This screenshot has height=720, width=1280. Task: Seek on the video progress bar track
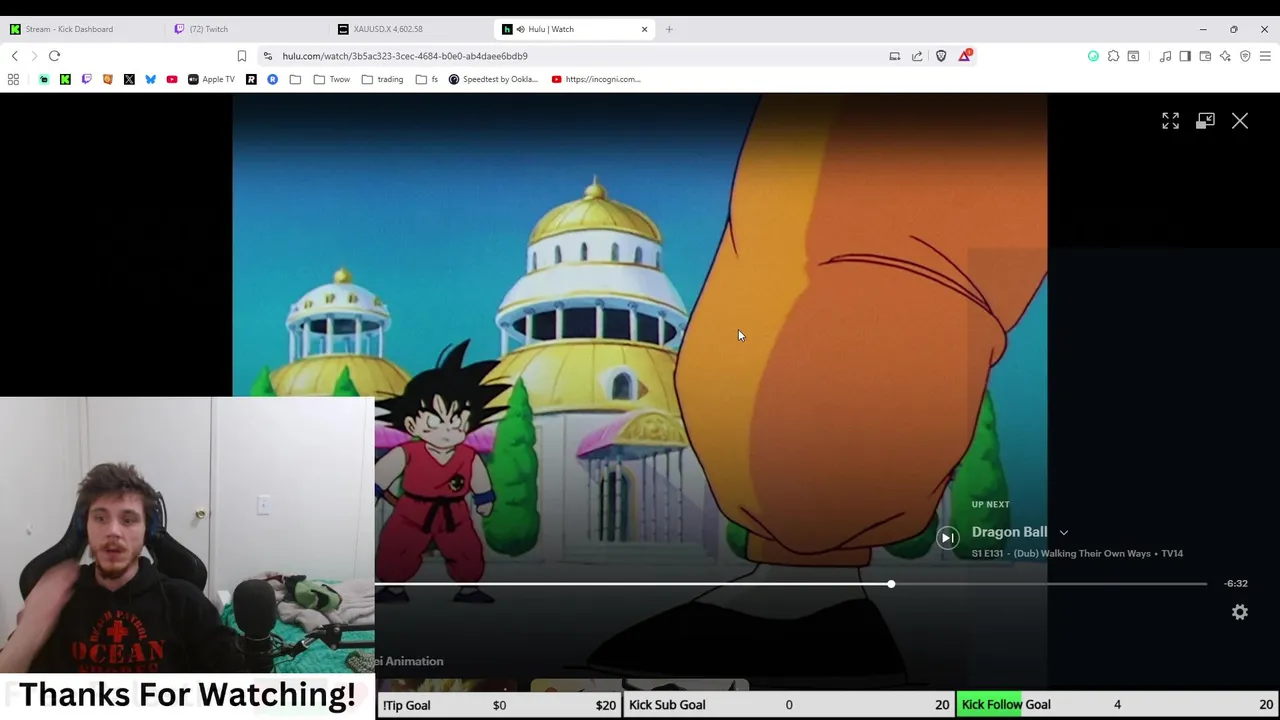click(x=791, y=584)
